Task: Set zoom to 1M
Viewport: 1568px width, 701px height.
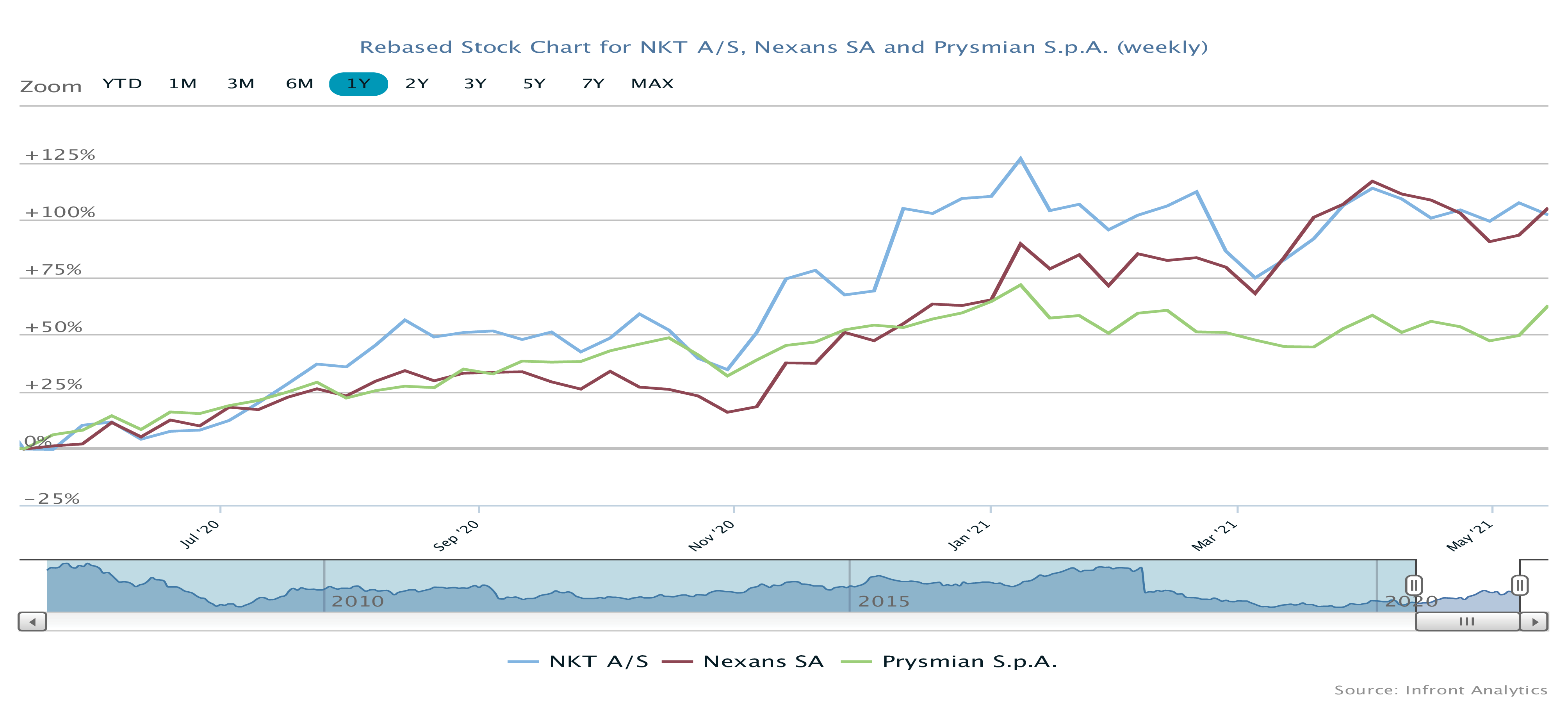Action: click(x=182, y=84)
